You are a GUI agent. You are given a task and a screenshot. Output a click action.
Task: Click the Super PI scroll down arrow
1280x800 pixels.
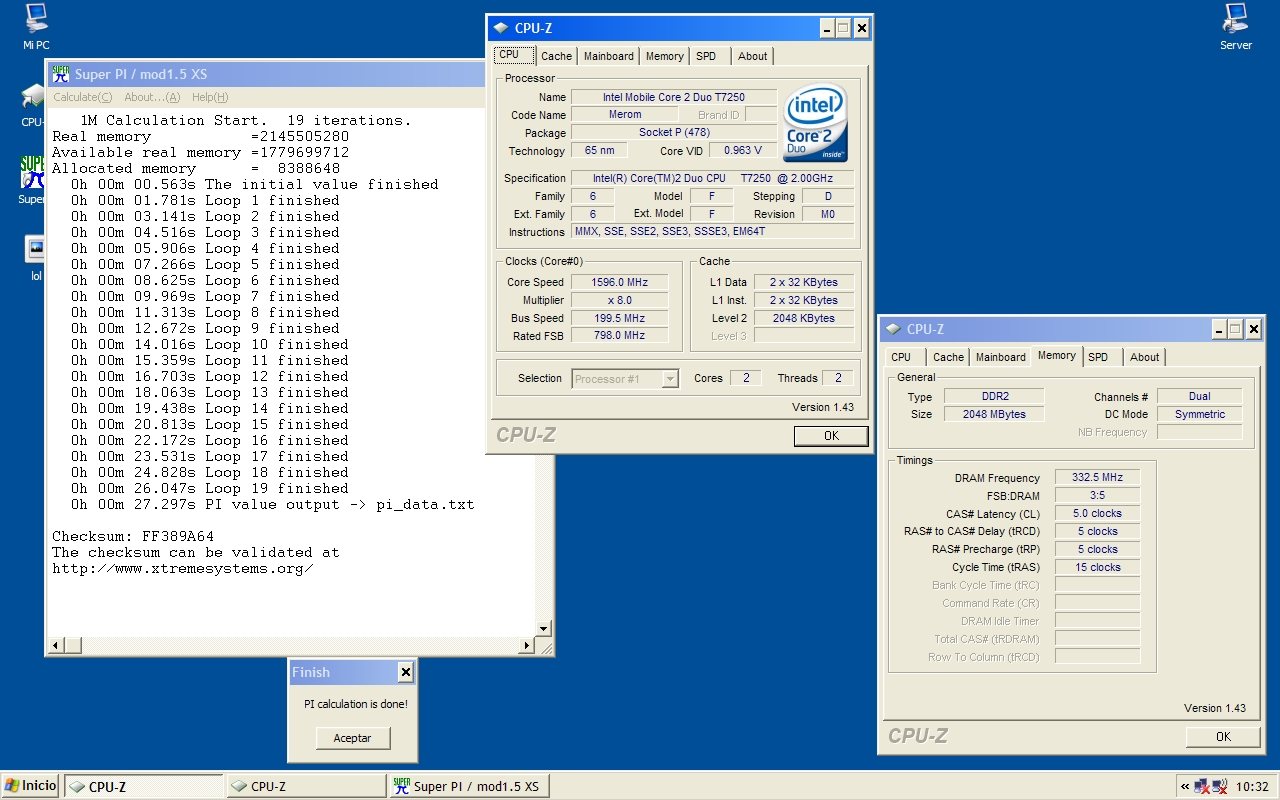click(x=543, y=628)
